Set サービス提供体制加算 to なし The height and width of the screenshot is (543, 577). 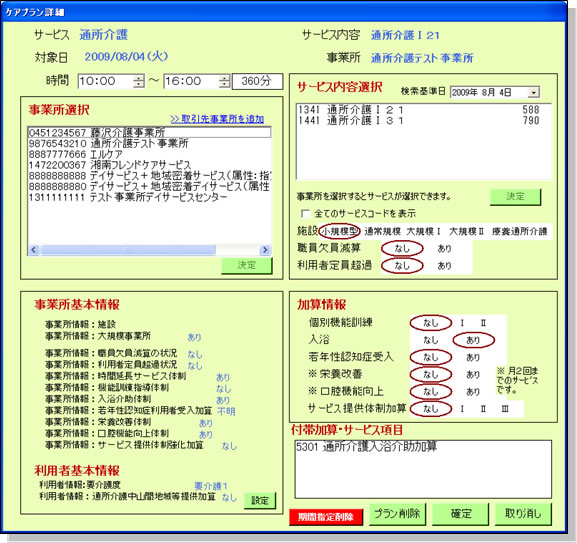tap(431, 409)
